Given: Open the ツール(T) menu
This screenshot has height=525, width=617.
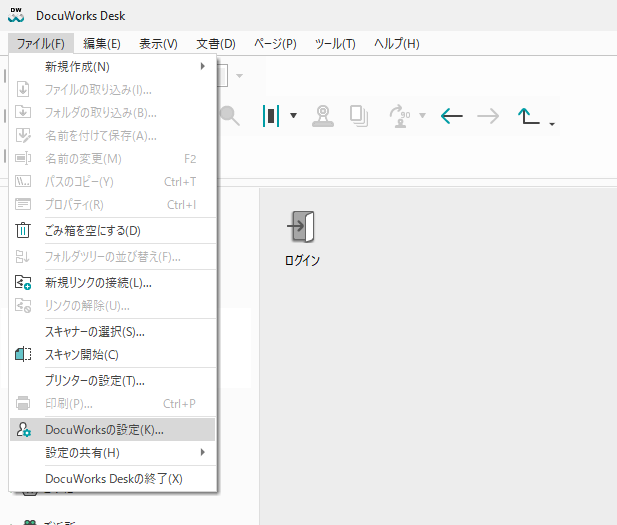Looking at the screenshot, I should click(335, 43).
